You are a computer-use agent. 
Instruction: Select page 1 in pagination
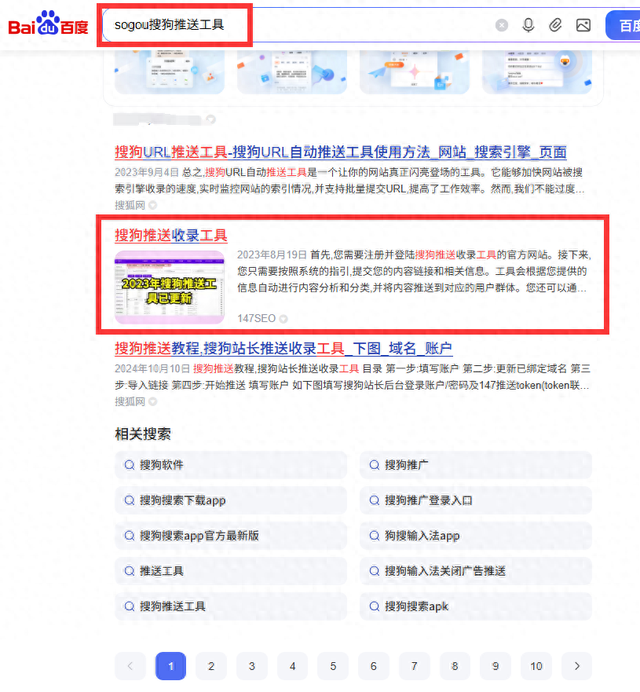(171, 666)
